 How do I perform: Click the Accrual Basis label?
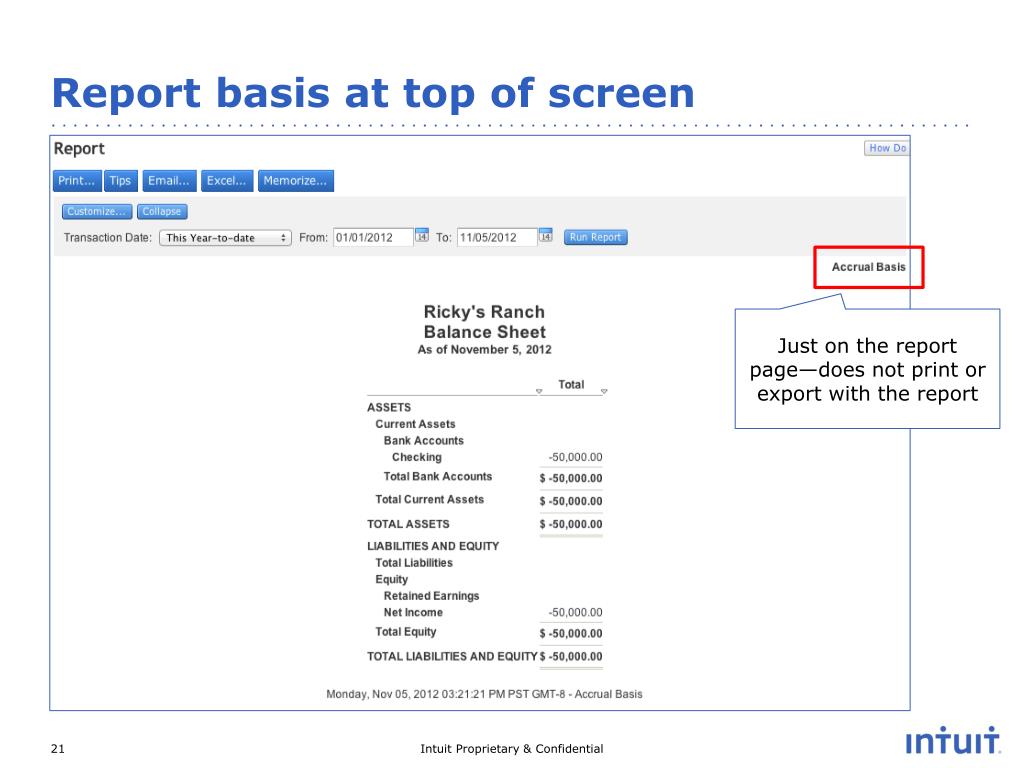[869, 267]
